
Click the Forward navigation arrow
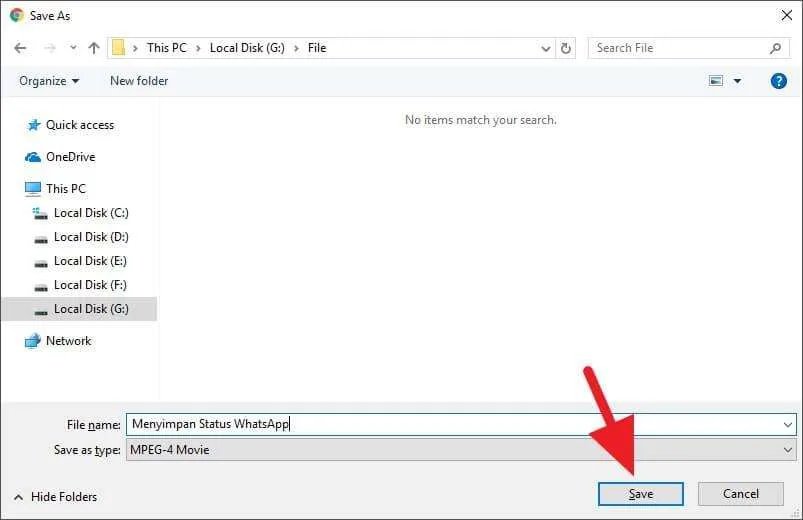tap(50, 48)
